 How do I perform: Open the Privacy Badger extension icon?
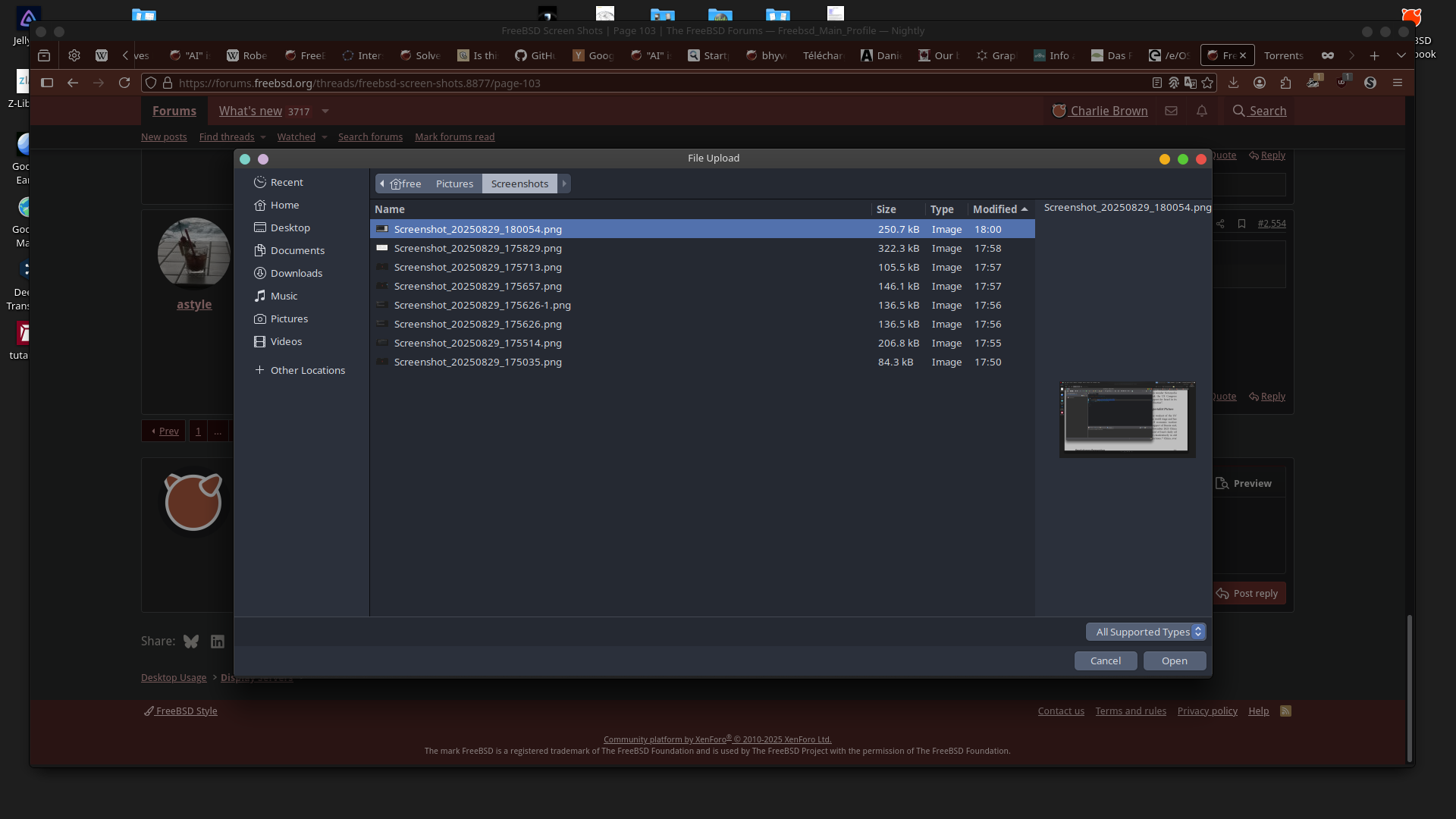click(1313, 83)
